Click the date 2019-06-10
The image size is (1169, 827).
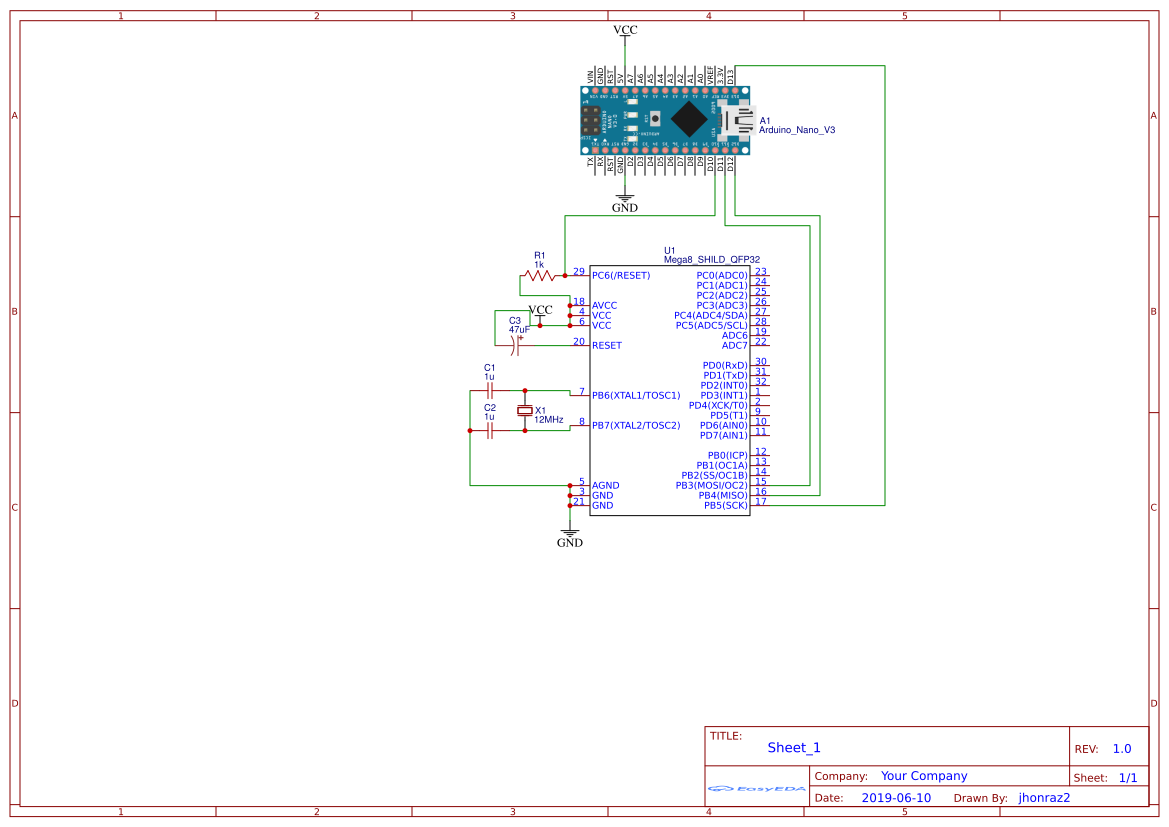tap(896, 798)
